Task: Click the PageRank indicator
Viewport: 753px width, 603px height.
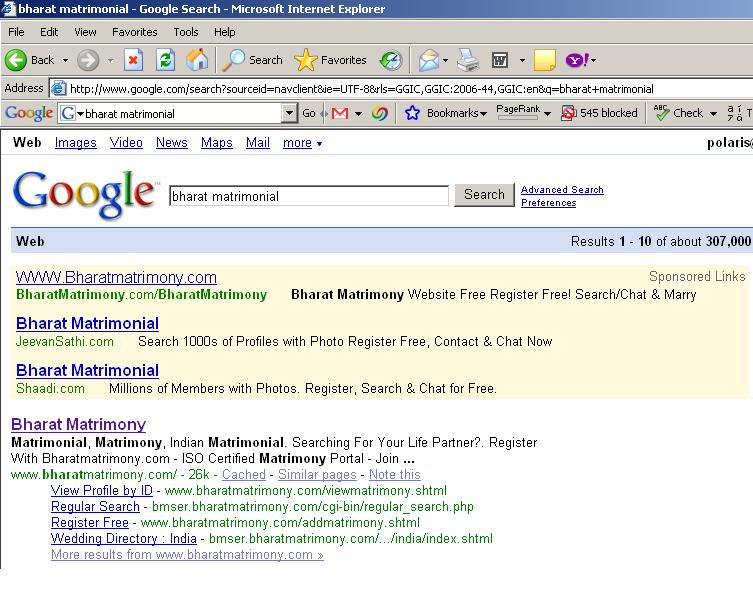Action: coord(518,112)
